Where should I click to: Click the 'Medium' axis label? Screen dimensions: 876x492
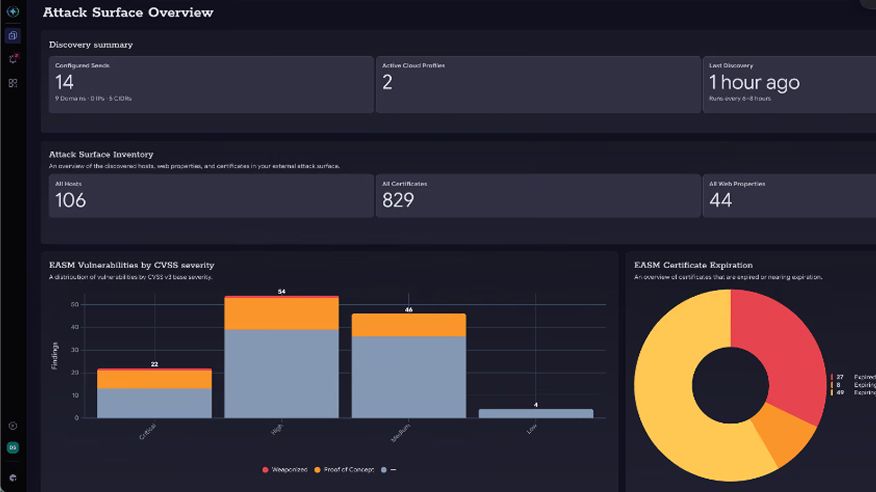(401, 433)
